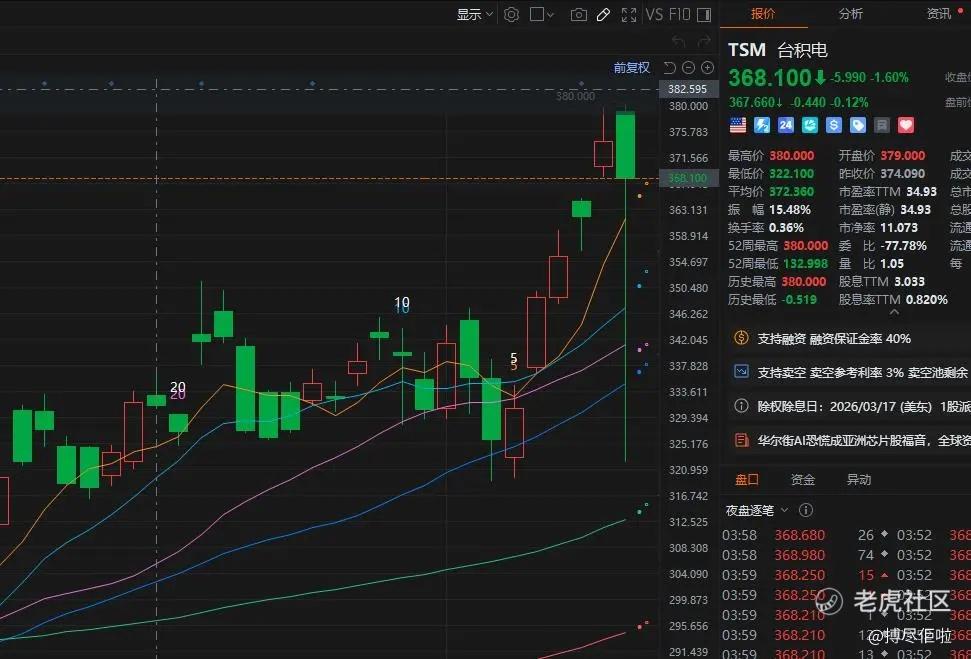Click the ex-dividend info icon

(x=741, y=406)
